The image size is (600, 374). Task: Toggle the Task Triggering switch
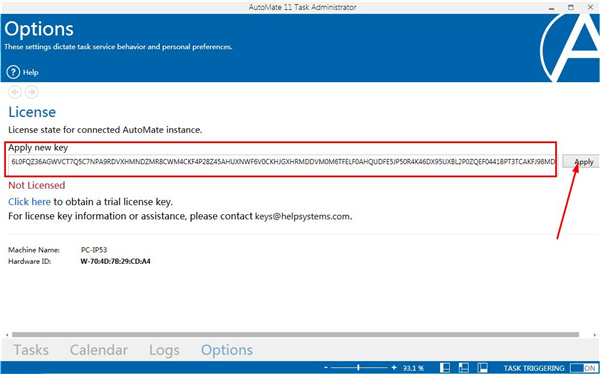click(583, 368)
